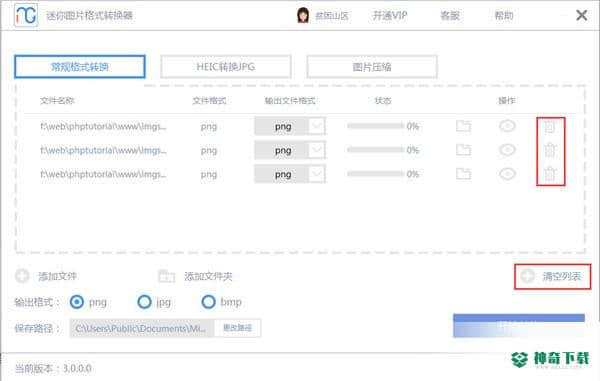Open output folder for third file row
This screenshot has width=600, height=381.
(463, 174)
